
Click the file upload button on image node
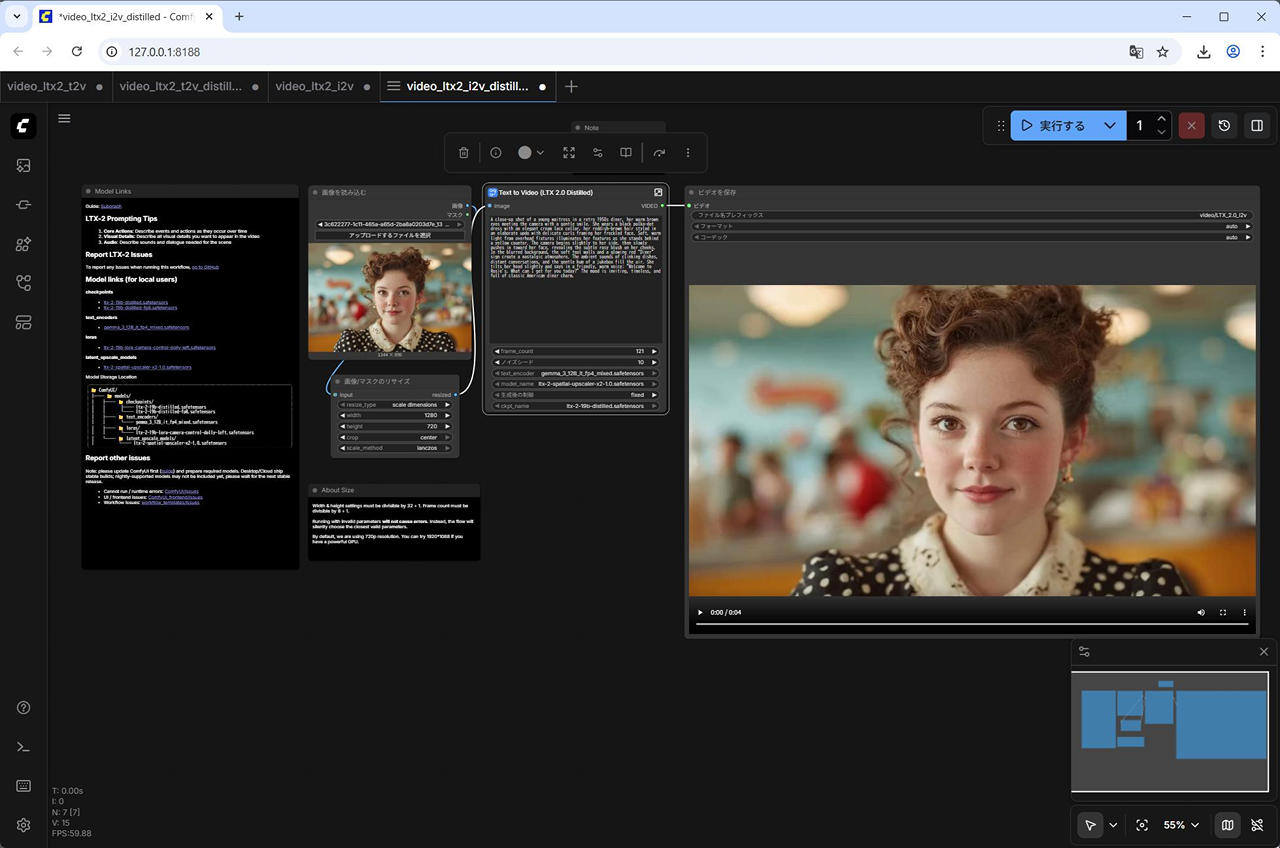[390, 235]
